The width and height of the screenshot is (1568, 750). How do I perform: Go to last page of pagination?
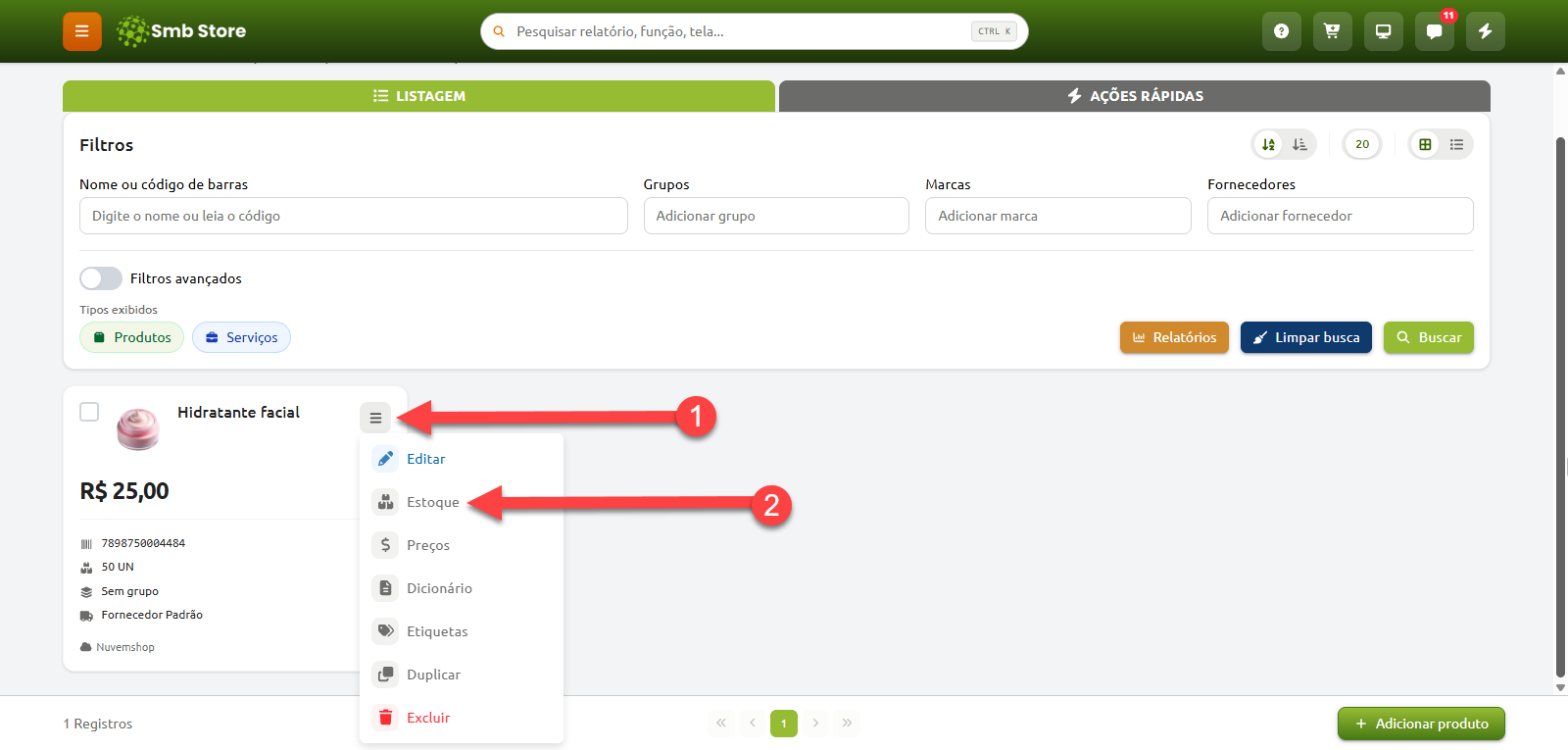pyautogui.click(x=847, y=724)
